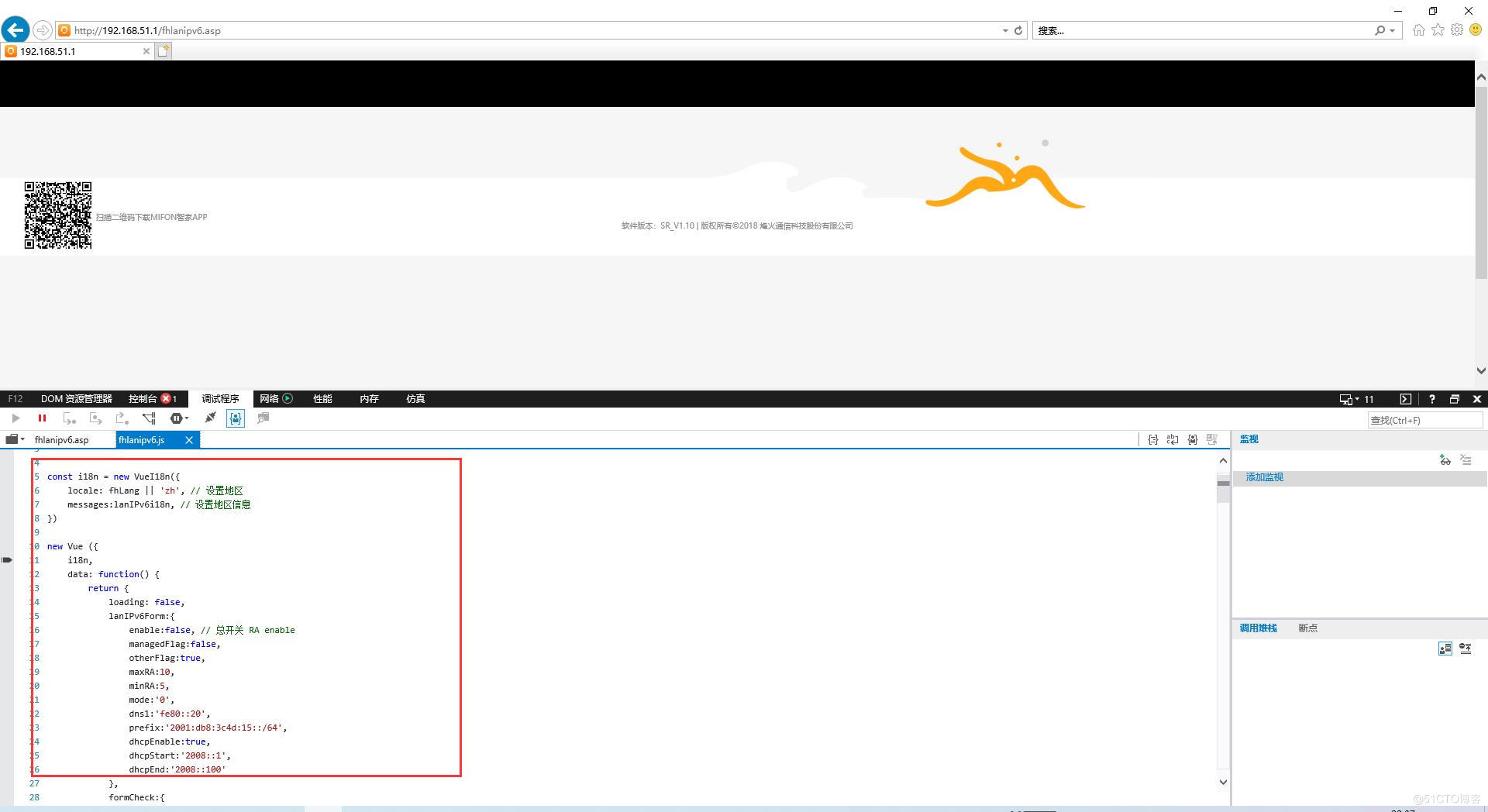This screenshot has height=812, width=1488.
Task: Click the DevTools help question mark icon
Action: click(x=1431, y=399)
